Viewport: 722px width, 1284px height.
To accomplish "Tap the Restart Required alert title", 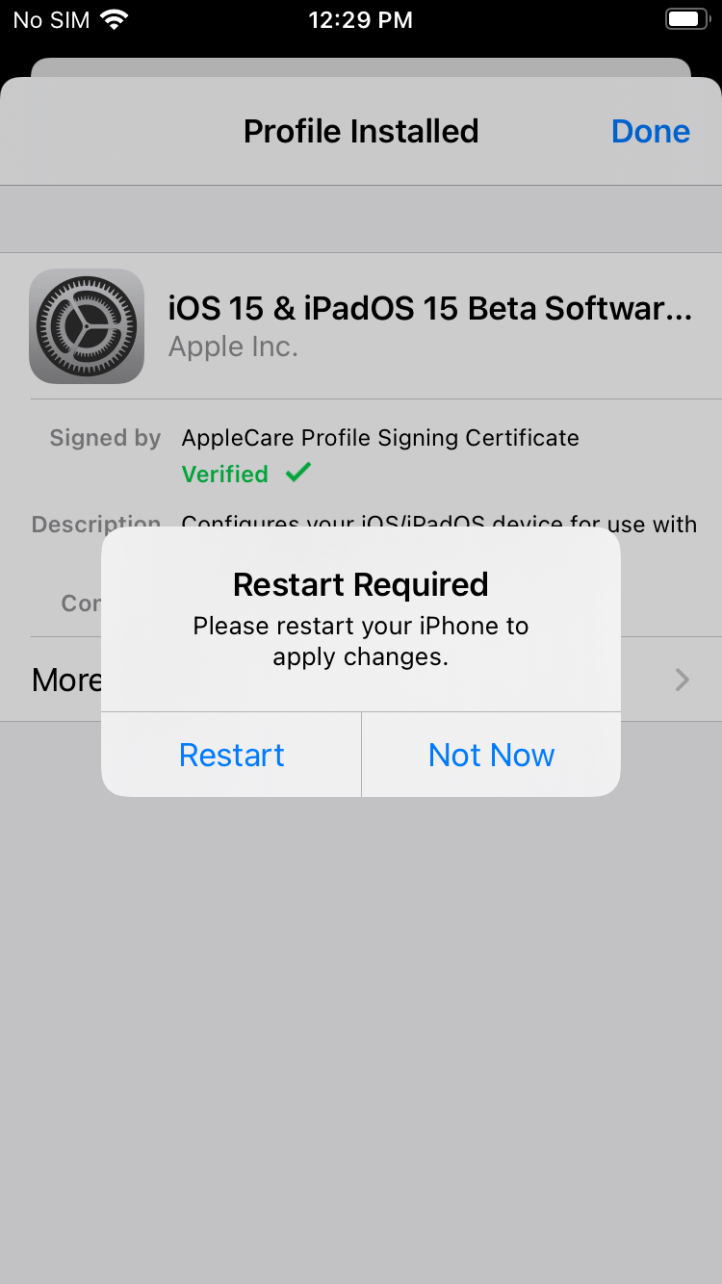I will tap(361, 584).
